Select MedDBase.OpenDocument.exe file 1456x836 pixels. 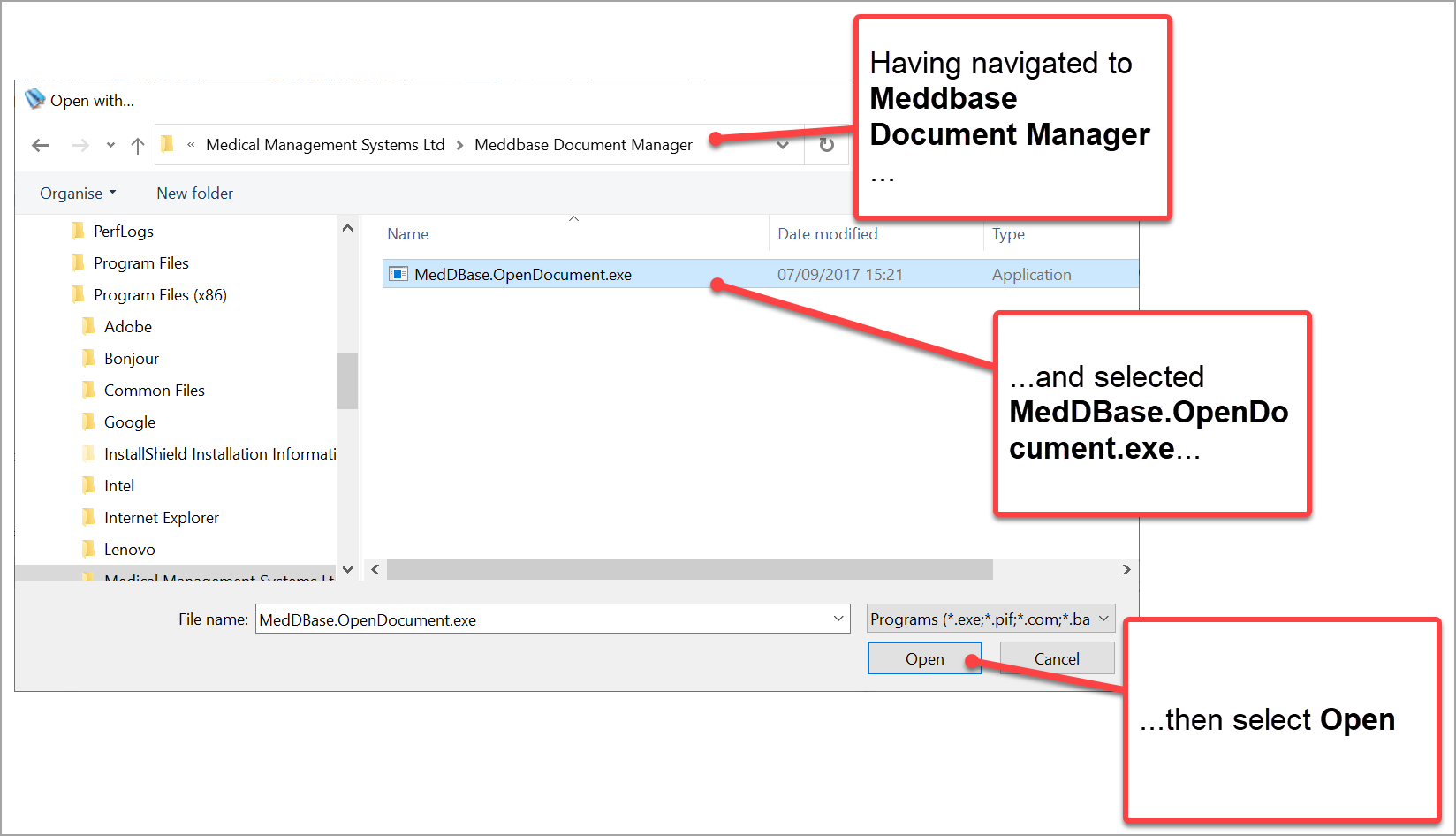(760, 275)
